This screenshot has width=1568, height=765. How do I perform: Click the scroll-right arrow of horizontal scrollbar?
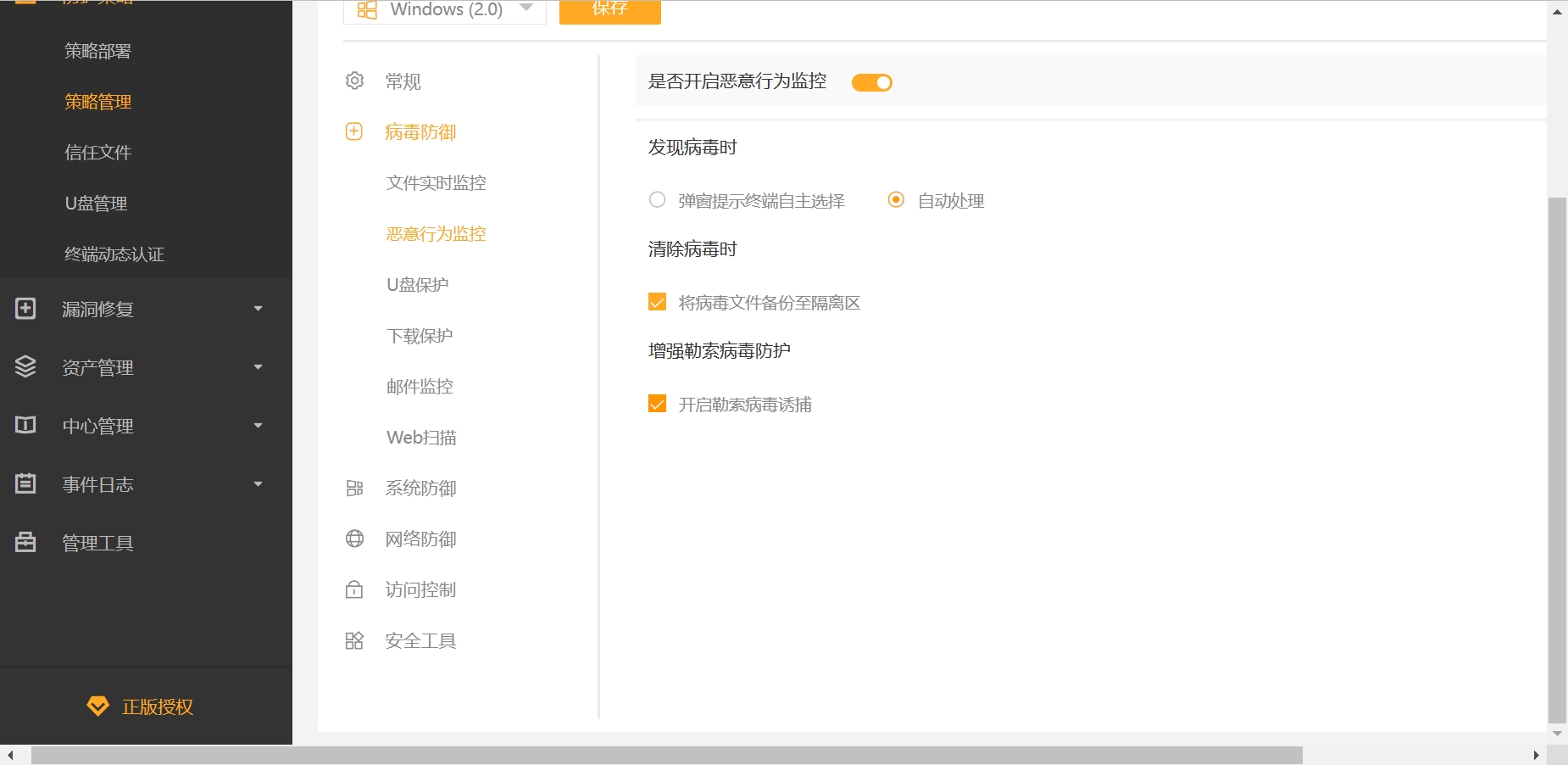point(1536,755)
